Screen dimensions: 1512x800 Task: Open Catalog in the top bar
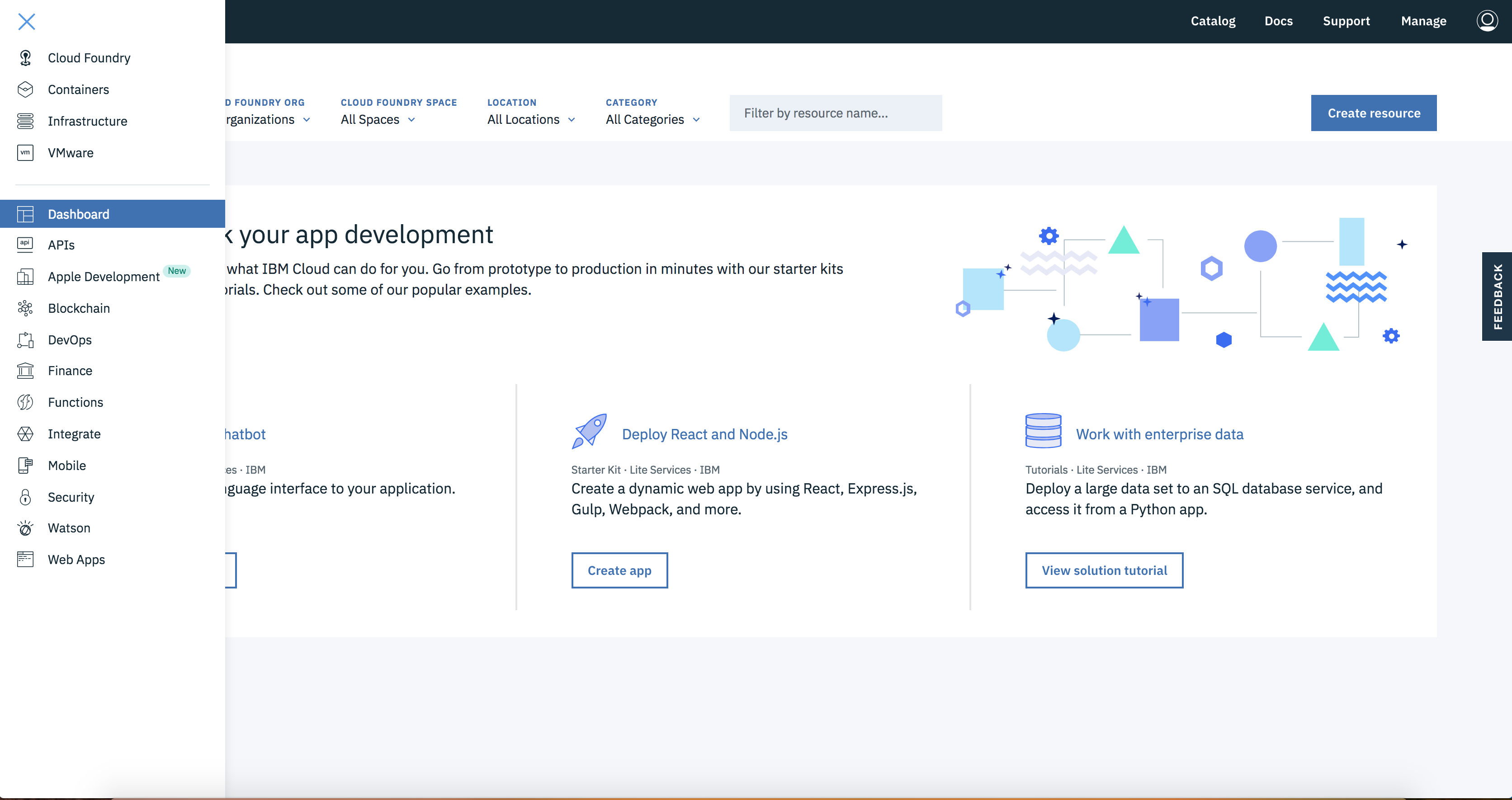pyautogui.click(x=1213, y=21)
